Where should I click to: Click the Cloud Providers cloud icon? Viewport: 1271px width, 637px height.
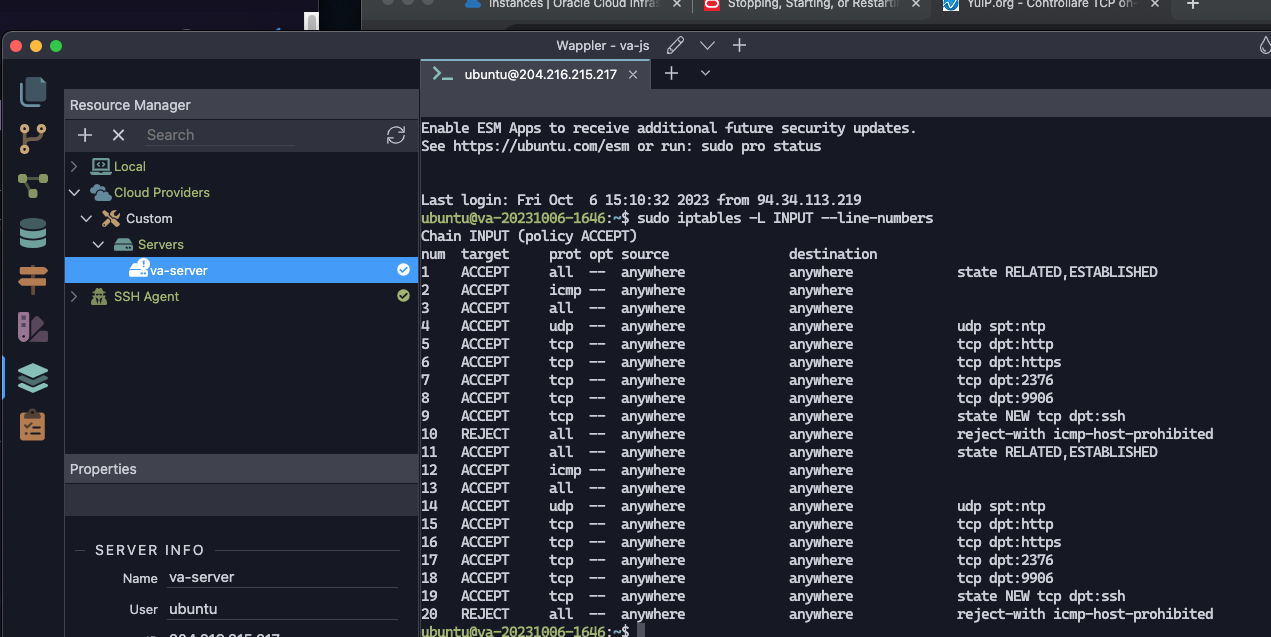100,192
